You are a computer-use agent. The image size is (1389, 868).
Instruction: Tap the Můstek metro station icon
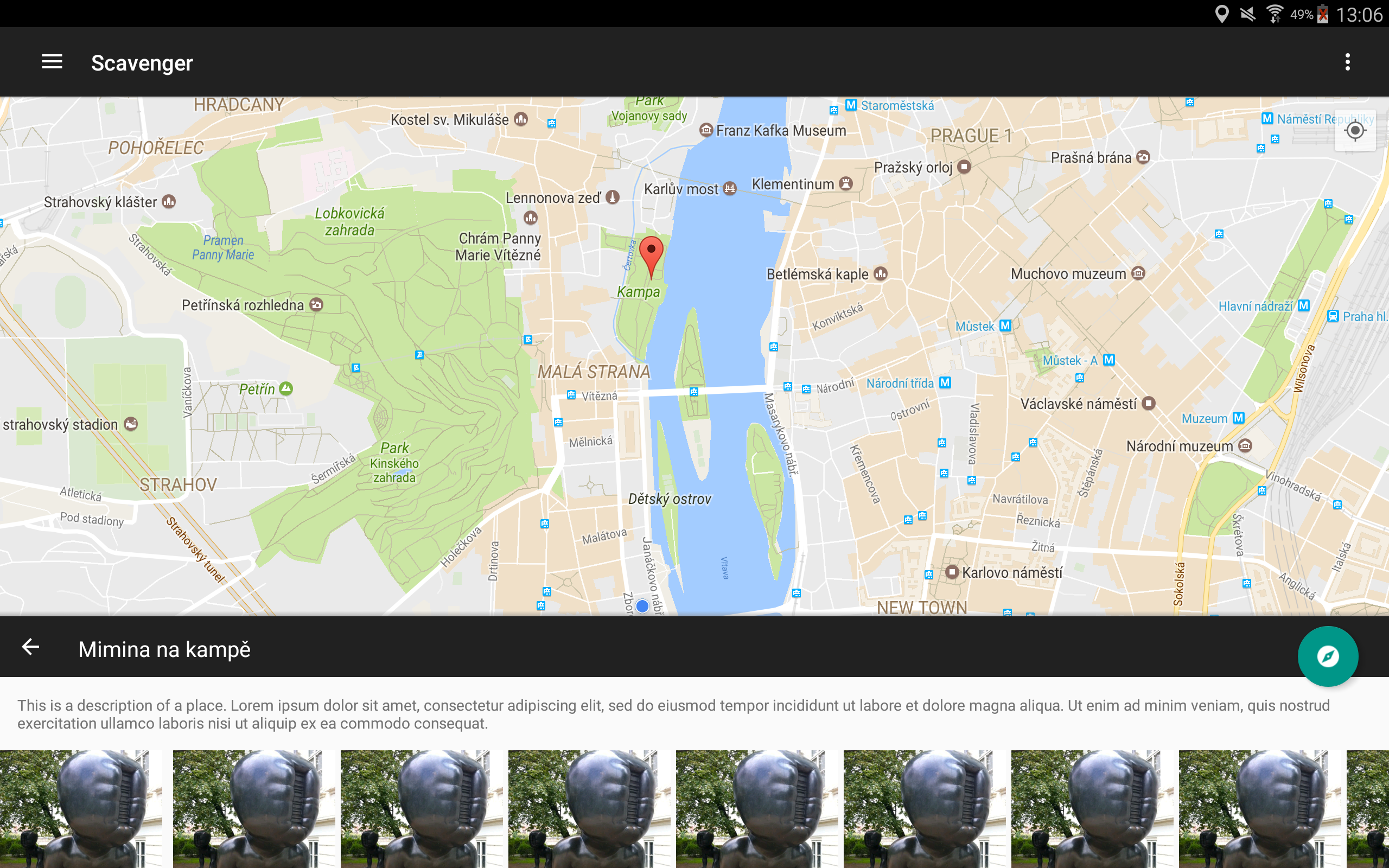pyautogui.click(x=1005, y=325)
